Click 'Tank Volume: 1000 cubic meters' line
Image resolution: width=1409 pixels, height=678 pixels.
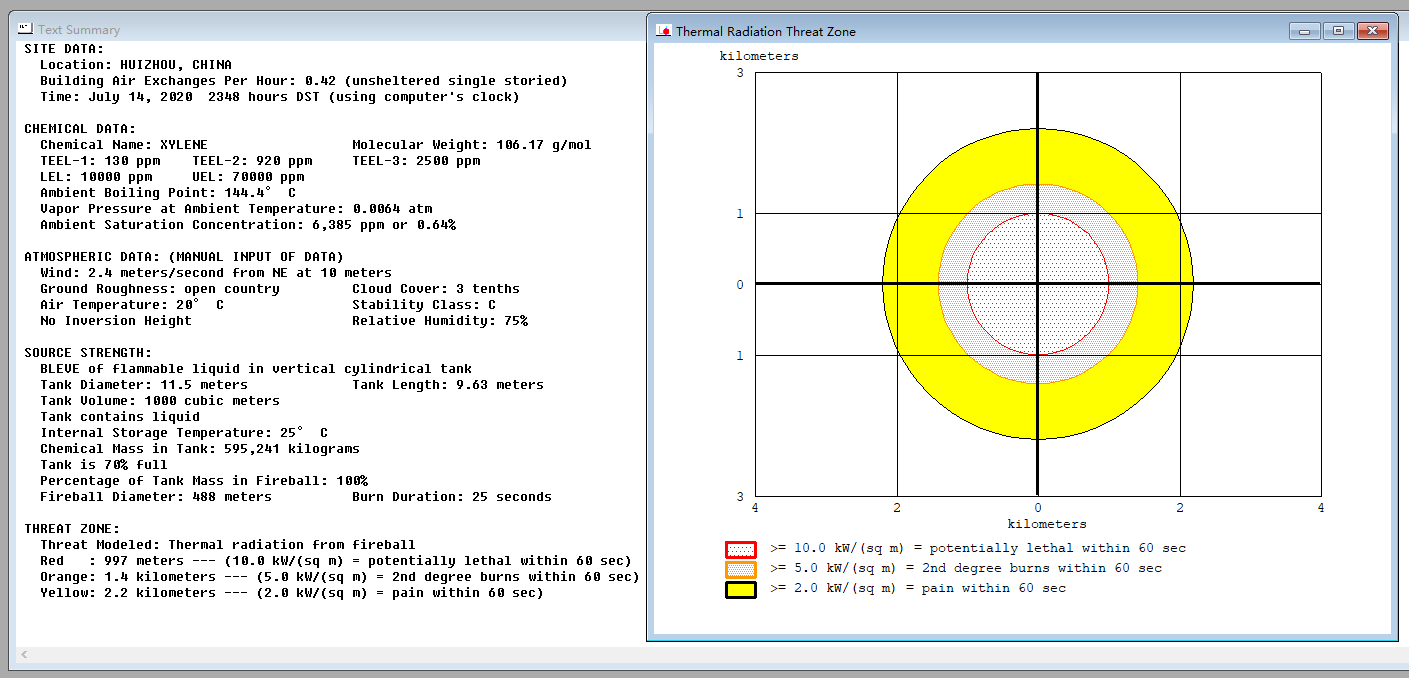pyautogui.click(x=160, y=400)
